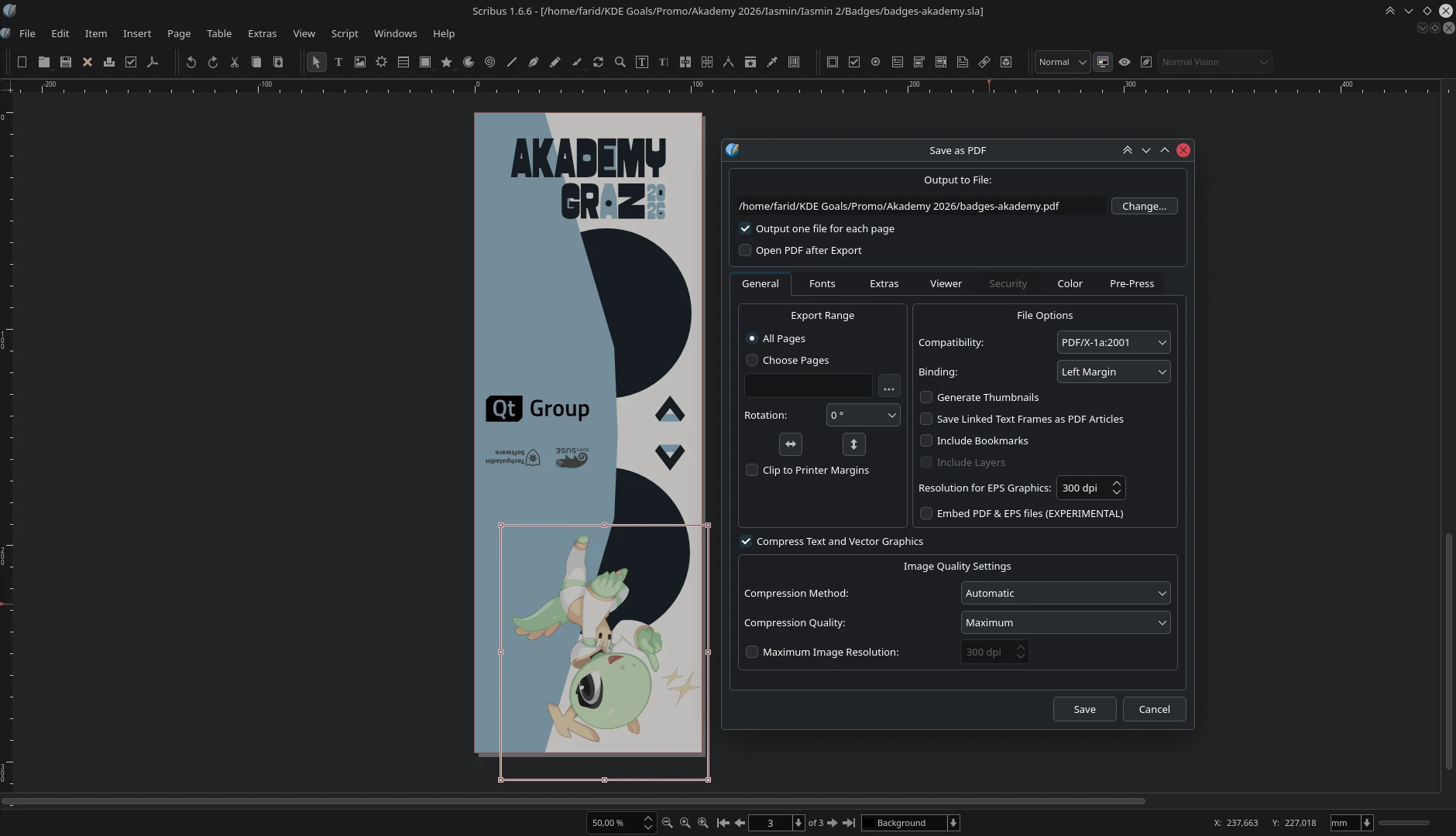Screen dimensions: 1456x836
Task: Click the Change... output file button
Action: (1144, 206)
